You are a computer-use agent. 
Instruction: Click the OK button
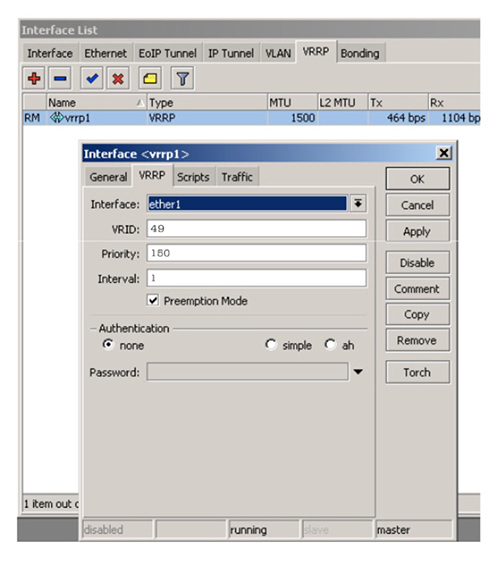418,179
